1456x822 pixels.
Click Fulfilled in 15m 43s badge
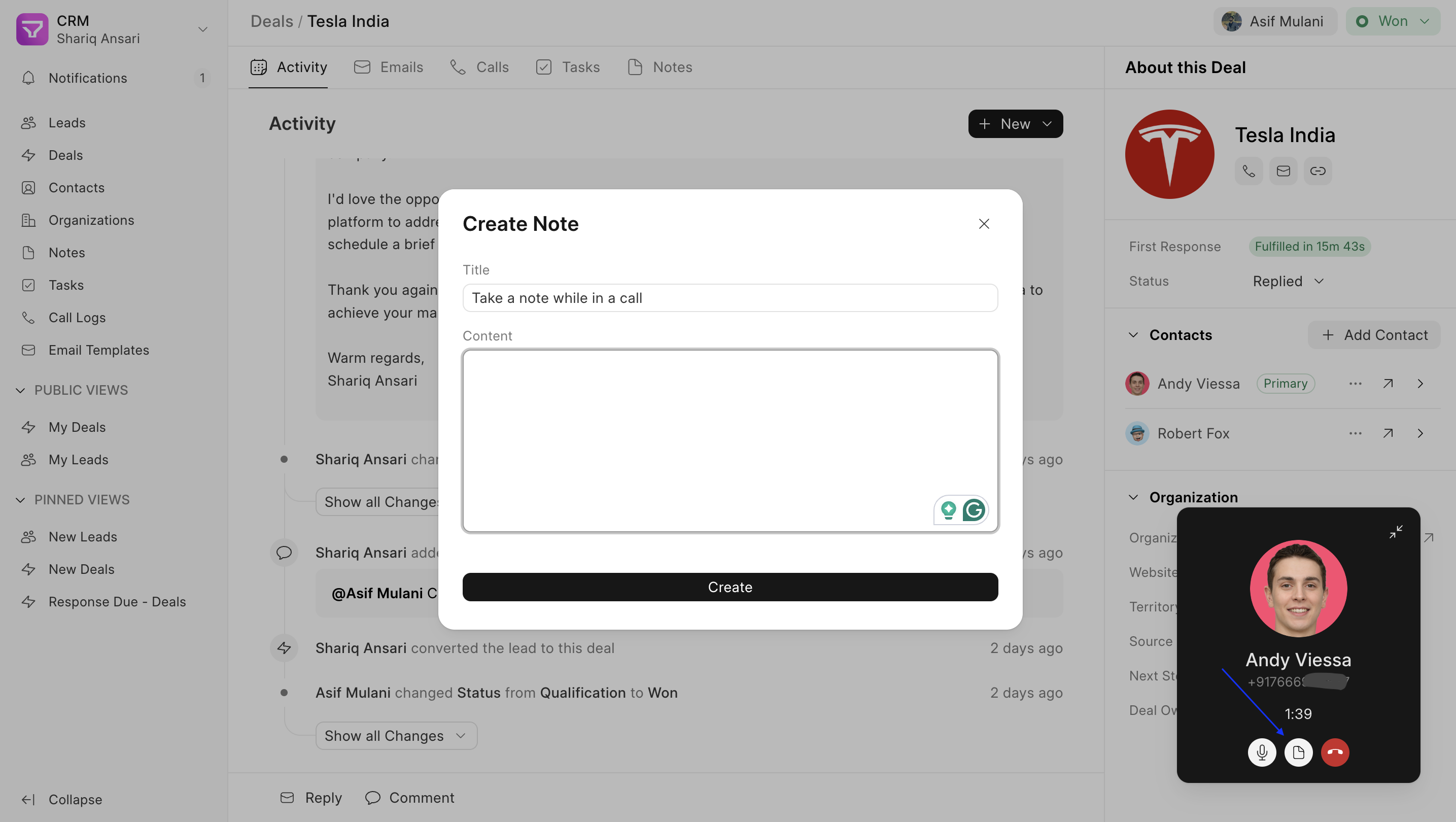pyautogui.click(x=1309, y=247)
